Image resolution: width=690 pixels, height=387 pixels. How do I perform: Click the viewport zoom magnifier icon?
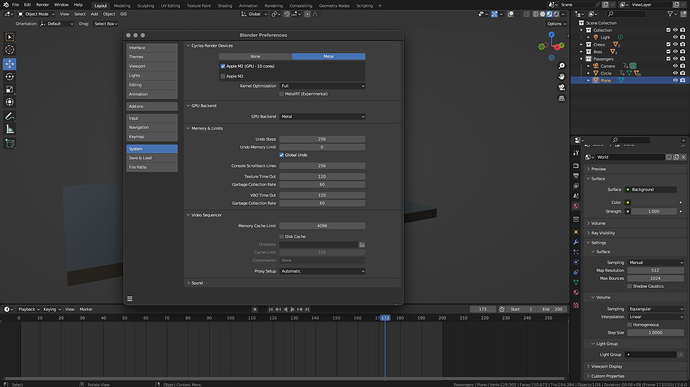pyautogui.click(x=562, y=66)
